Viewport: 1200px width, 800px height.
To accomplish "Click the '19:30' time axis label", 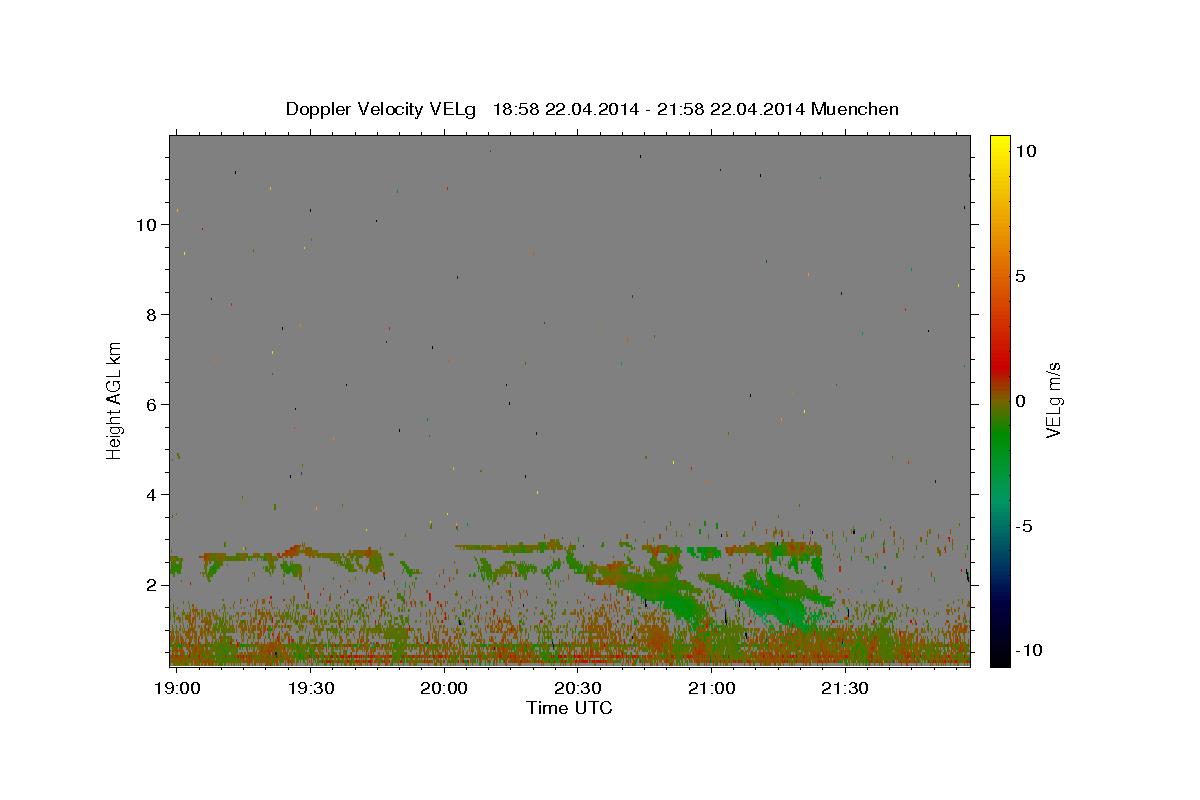I will [x=311, y=688].
